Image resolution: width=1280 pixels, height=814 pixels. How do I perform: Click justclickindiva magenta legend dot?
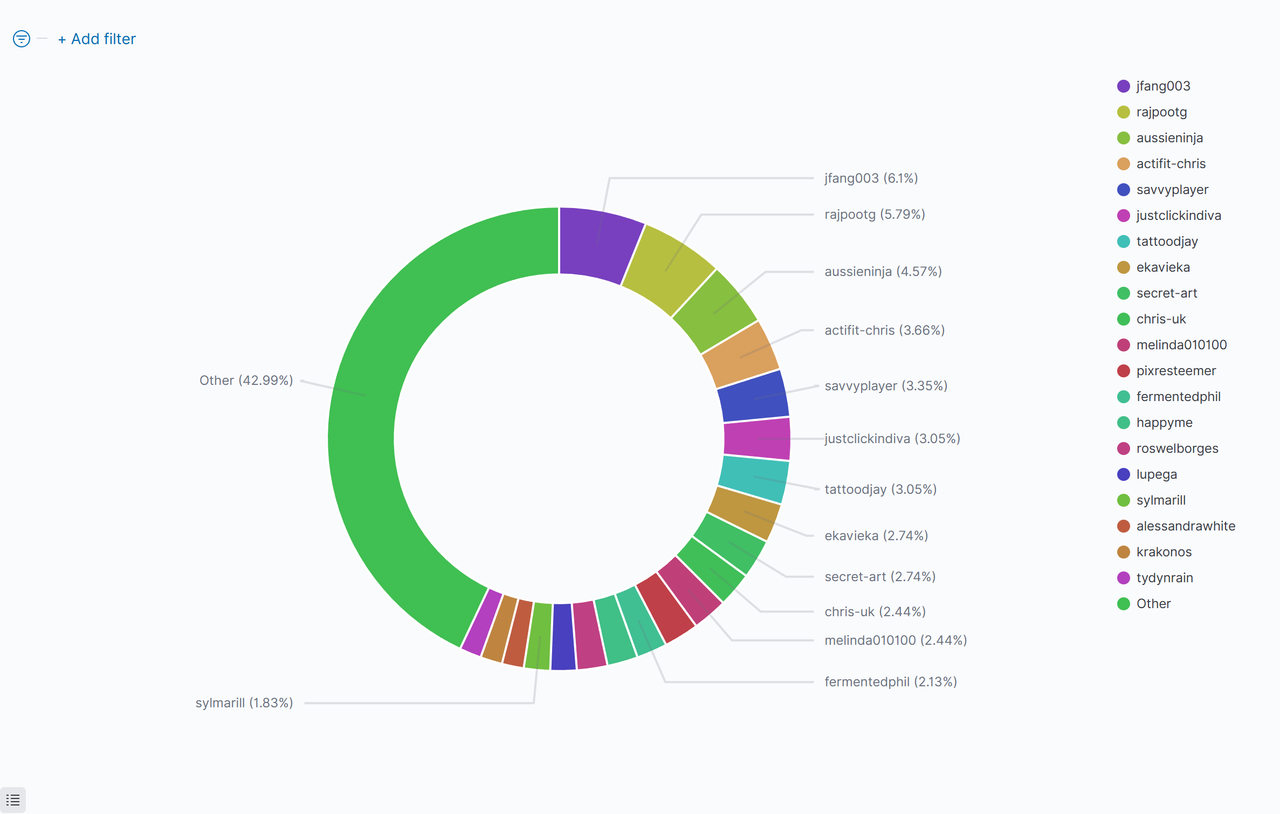coord(1123,216)
